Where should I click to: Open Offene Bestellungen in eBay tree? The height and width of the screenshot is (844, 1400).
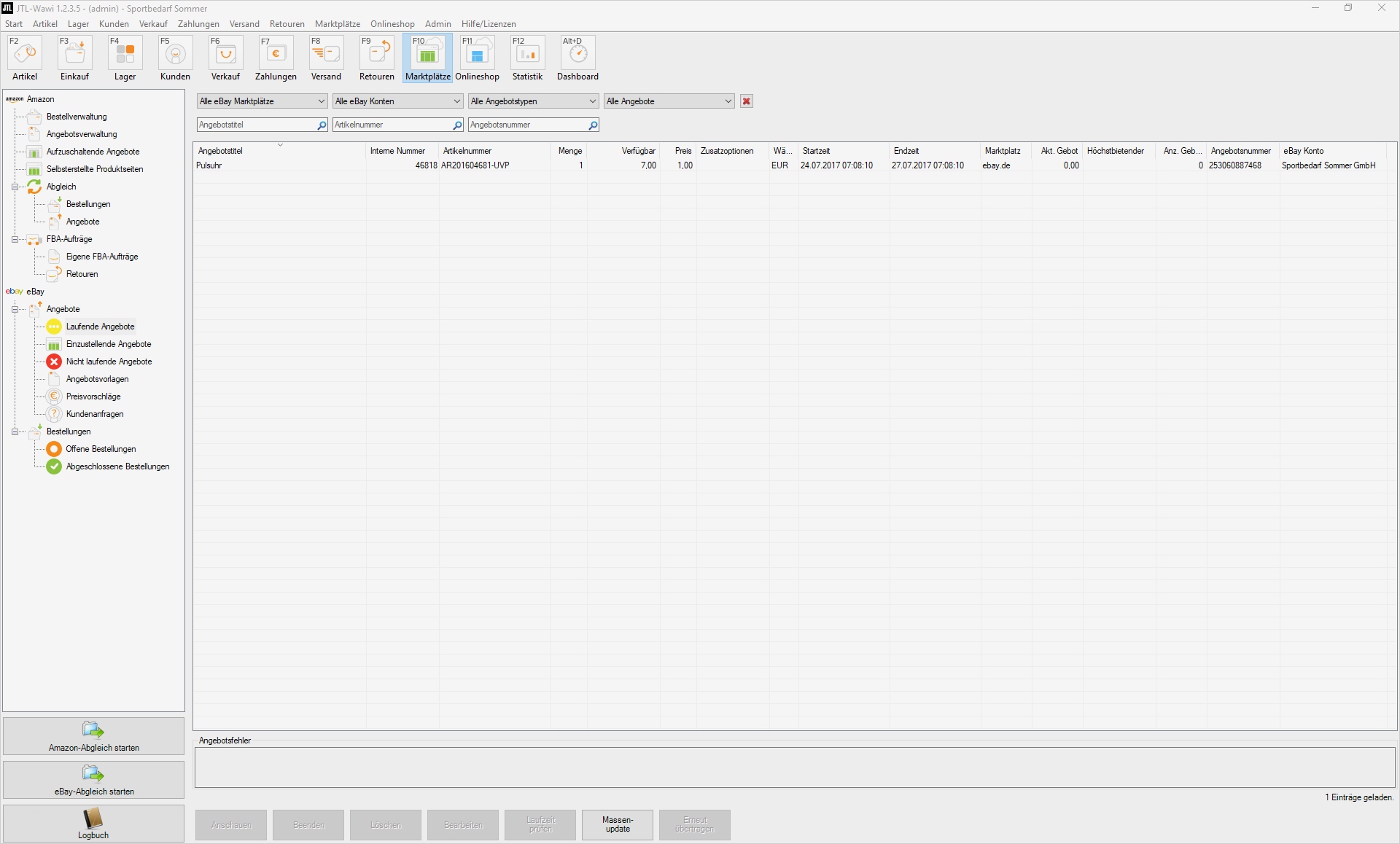(101, 449)
